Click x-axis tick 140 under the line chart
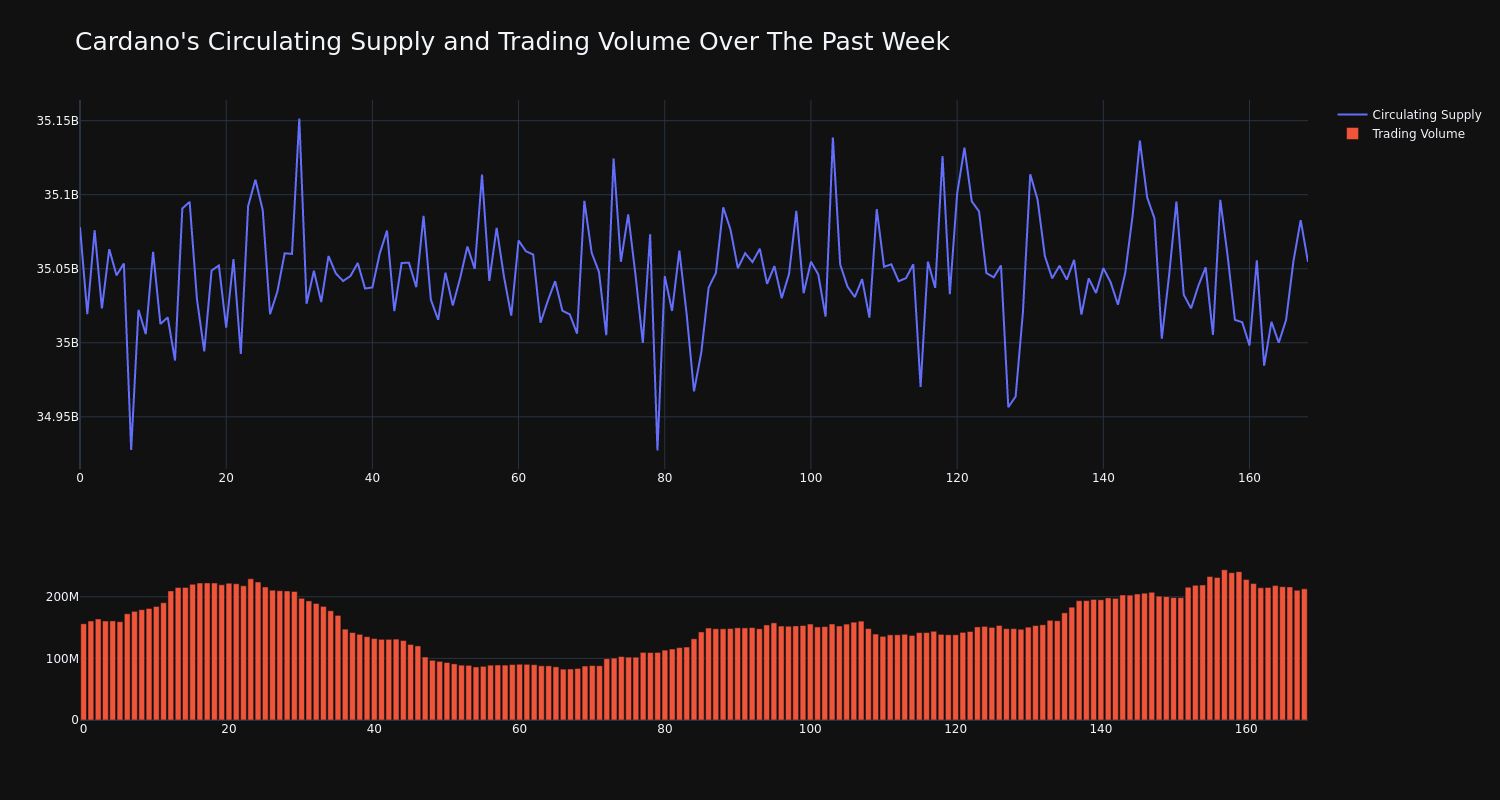 pyautogui.click(x=1103, y=478)
